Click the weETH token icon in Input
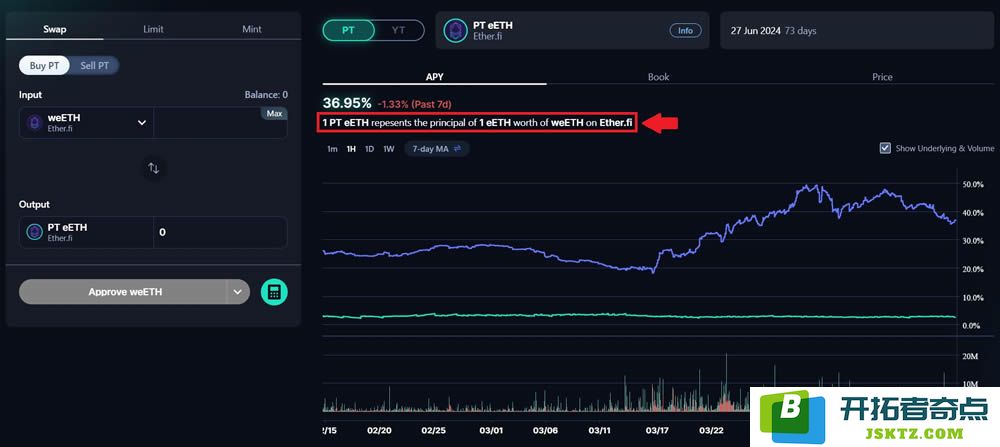The width and height of the screenshot is (1000, 447). click(x=34, y=122)
